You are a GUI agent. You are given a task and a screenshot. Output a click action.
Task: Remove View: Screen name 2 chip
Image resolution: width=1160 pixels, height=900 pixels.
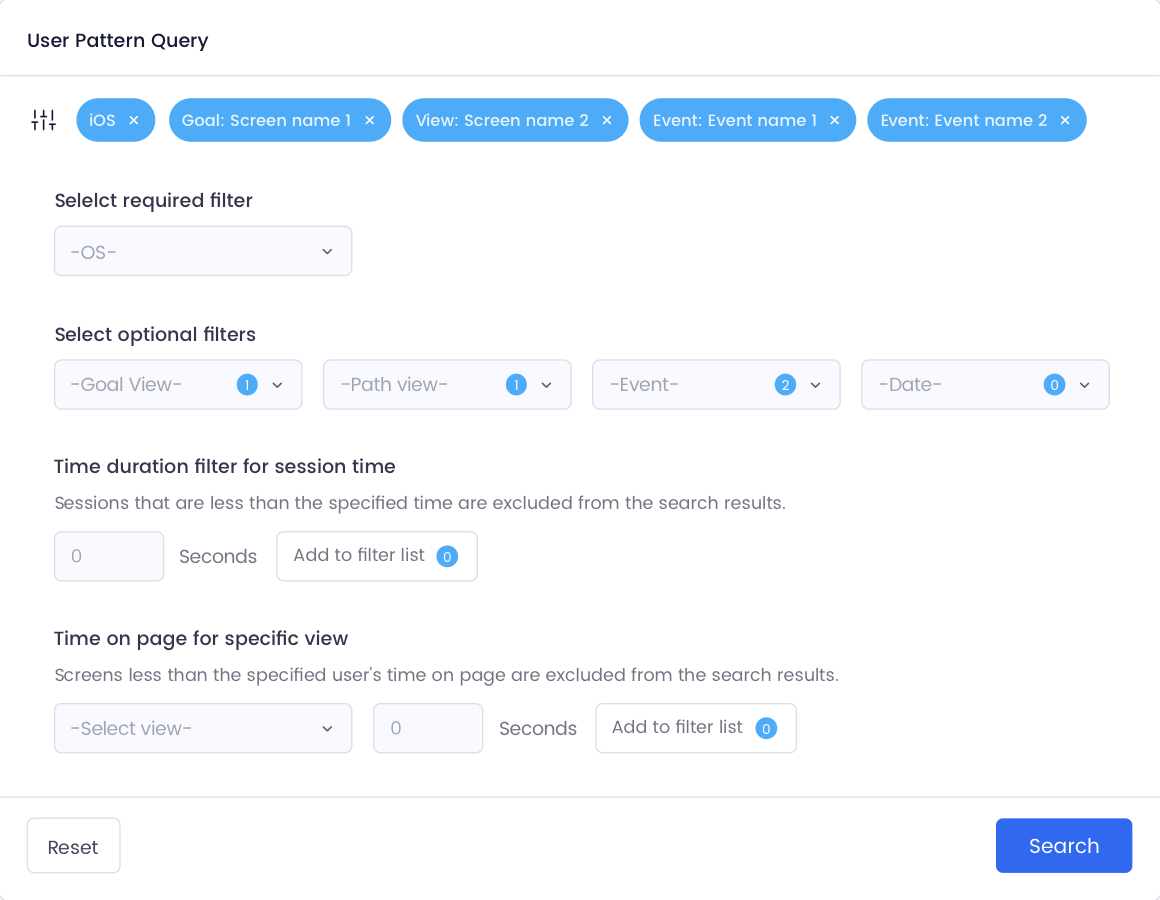[607, 120]
